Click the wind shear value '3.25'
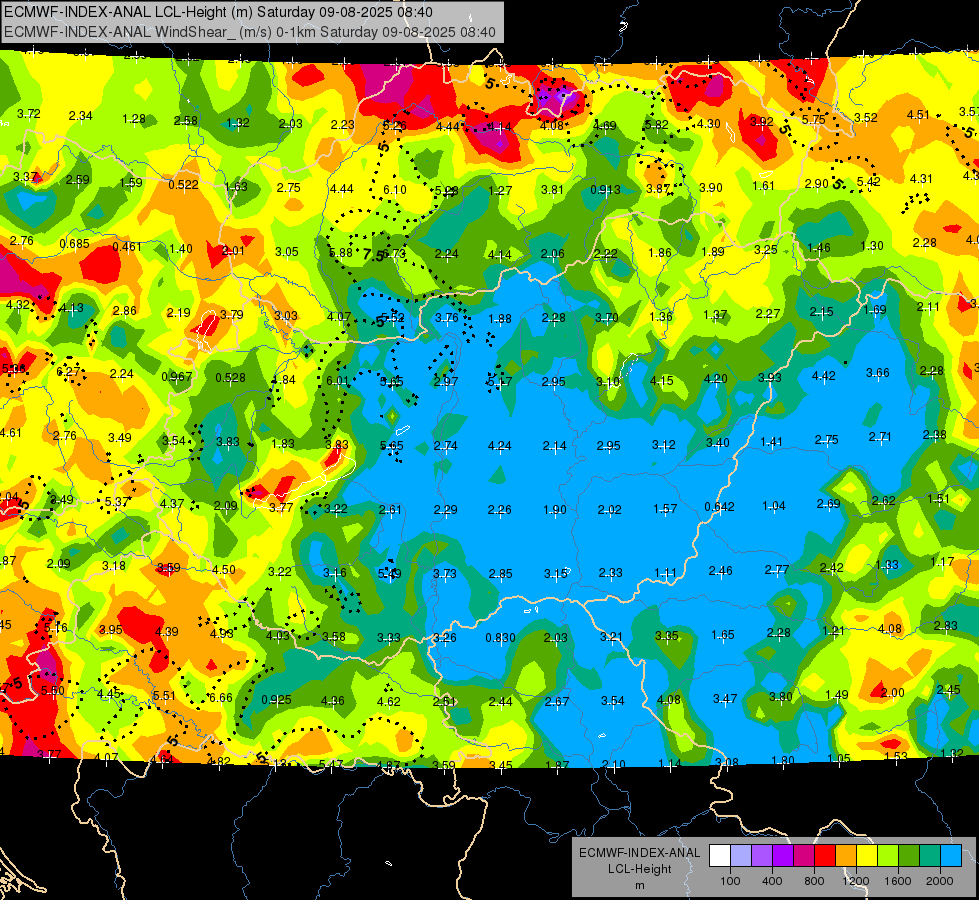Viewport: 979px width, 900px height. coord(765,250)
